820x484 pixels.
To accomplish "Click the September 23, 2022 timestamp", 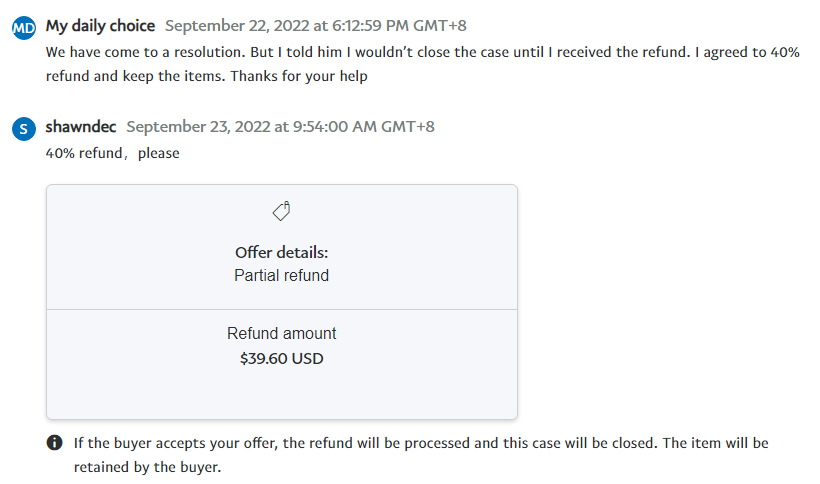I will click(280, 127).
